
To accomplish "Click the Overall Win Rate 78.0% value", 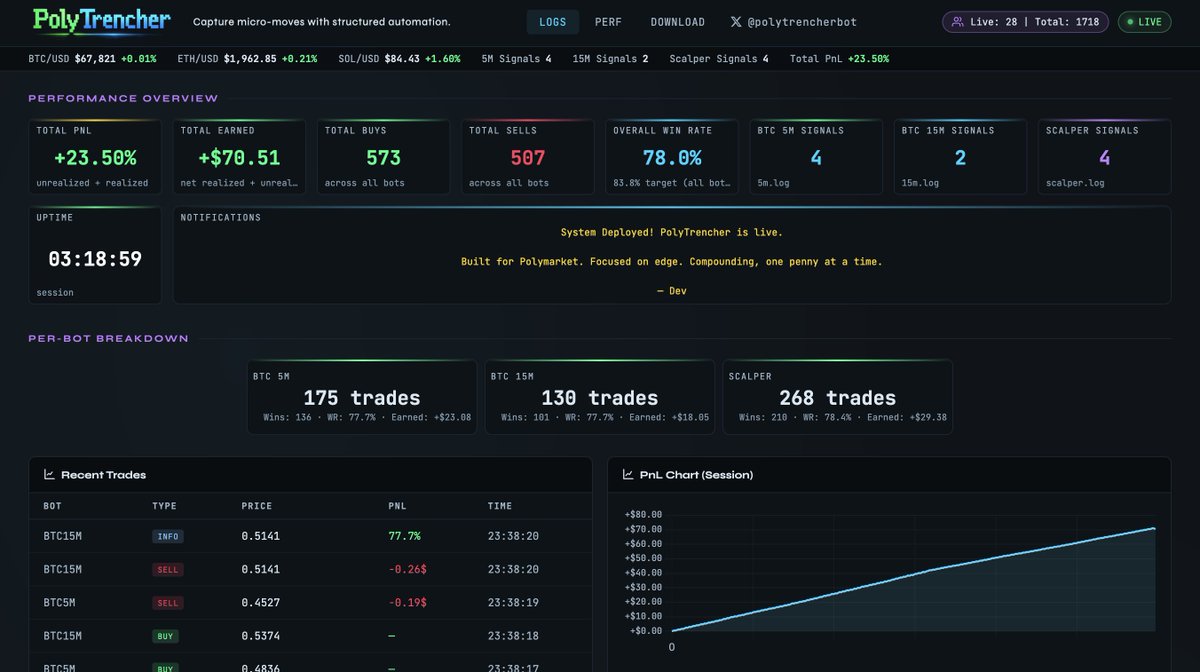I will (x=671, y=158).
